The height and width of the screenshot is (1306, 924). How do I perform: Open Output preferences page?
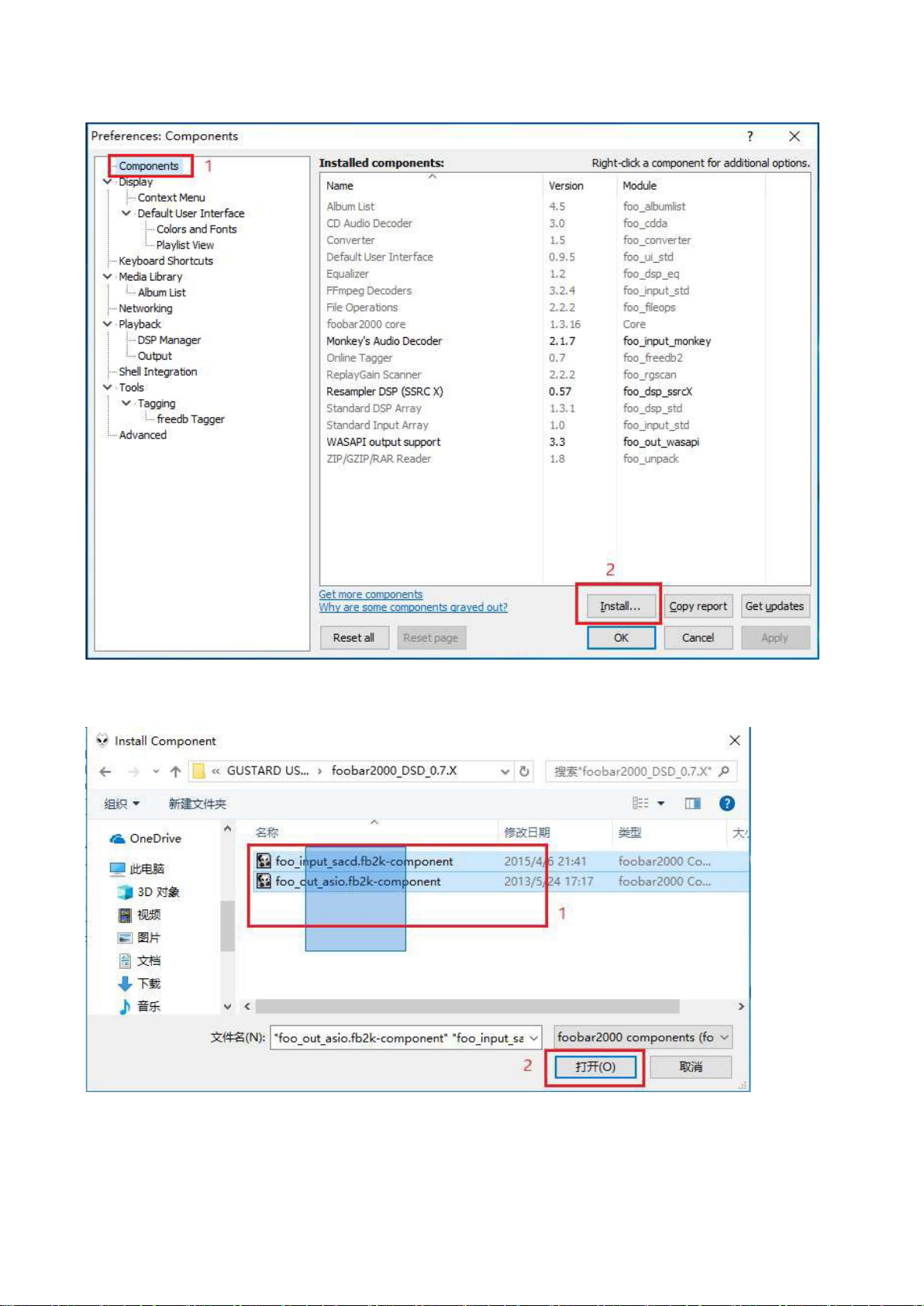coord(154,356)
